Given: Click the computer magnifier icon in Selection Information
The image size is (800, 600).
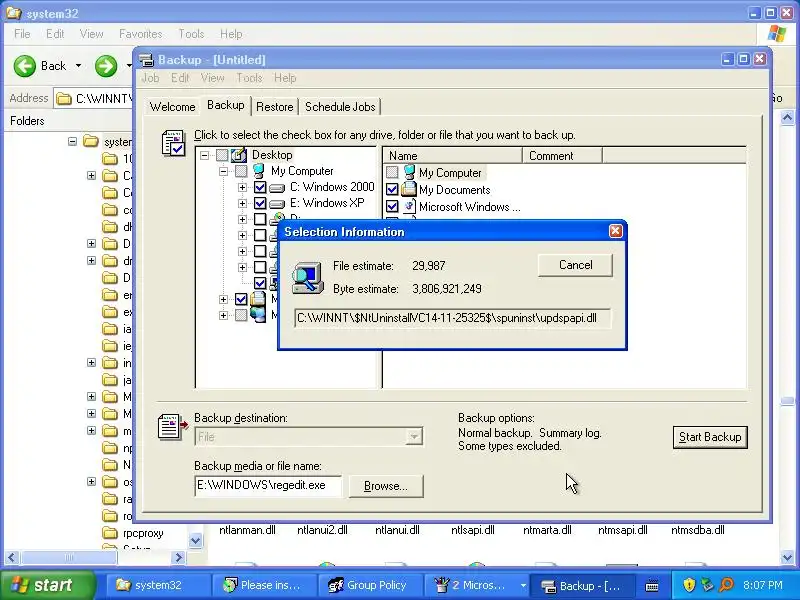Looking at the screenshot, I should coord(308,278).
